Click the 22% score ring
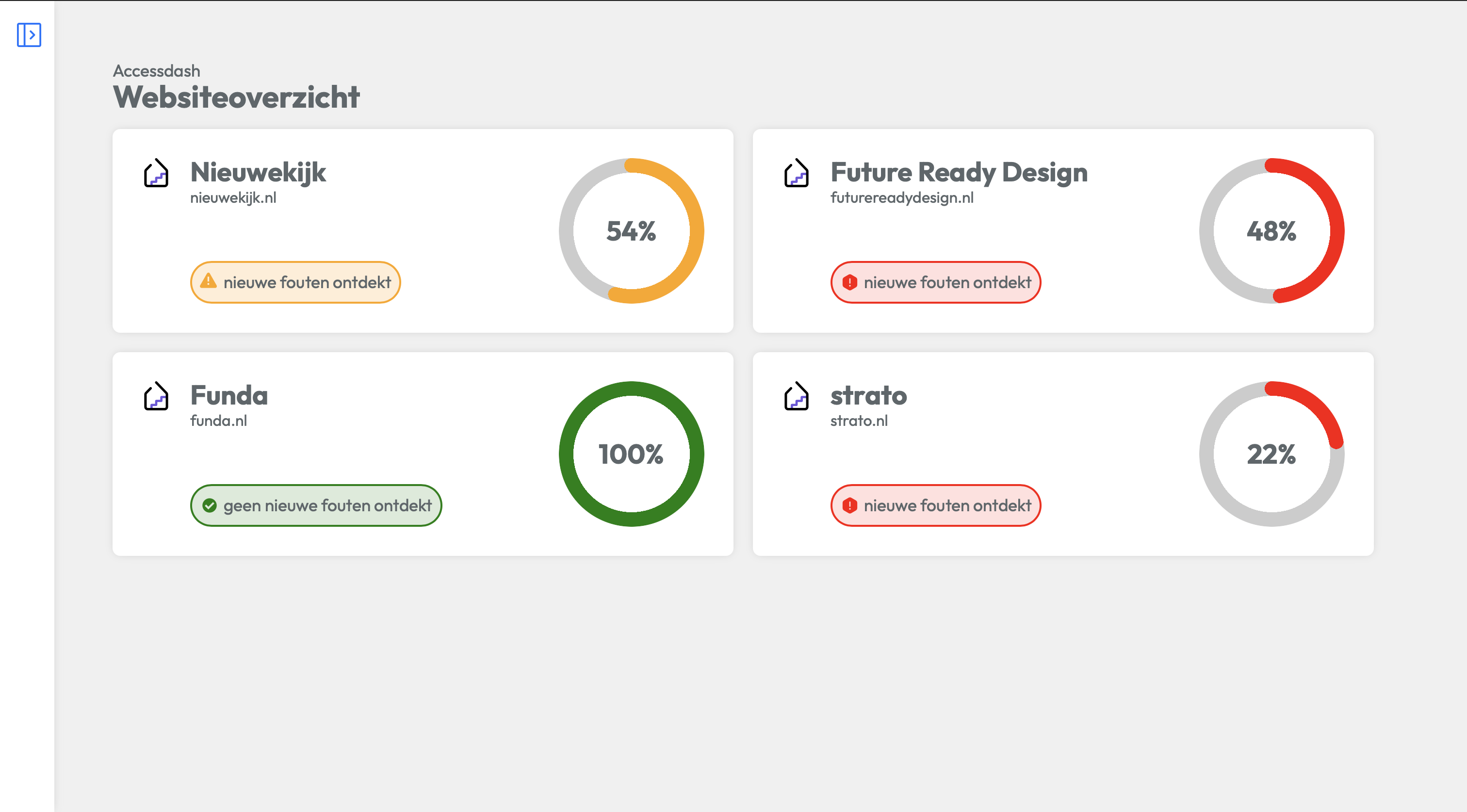The width and height of the screenshot is (1467, 812). tap(1271, 455)
